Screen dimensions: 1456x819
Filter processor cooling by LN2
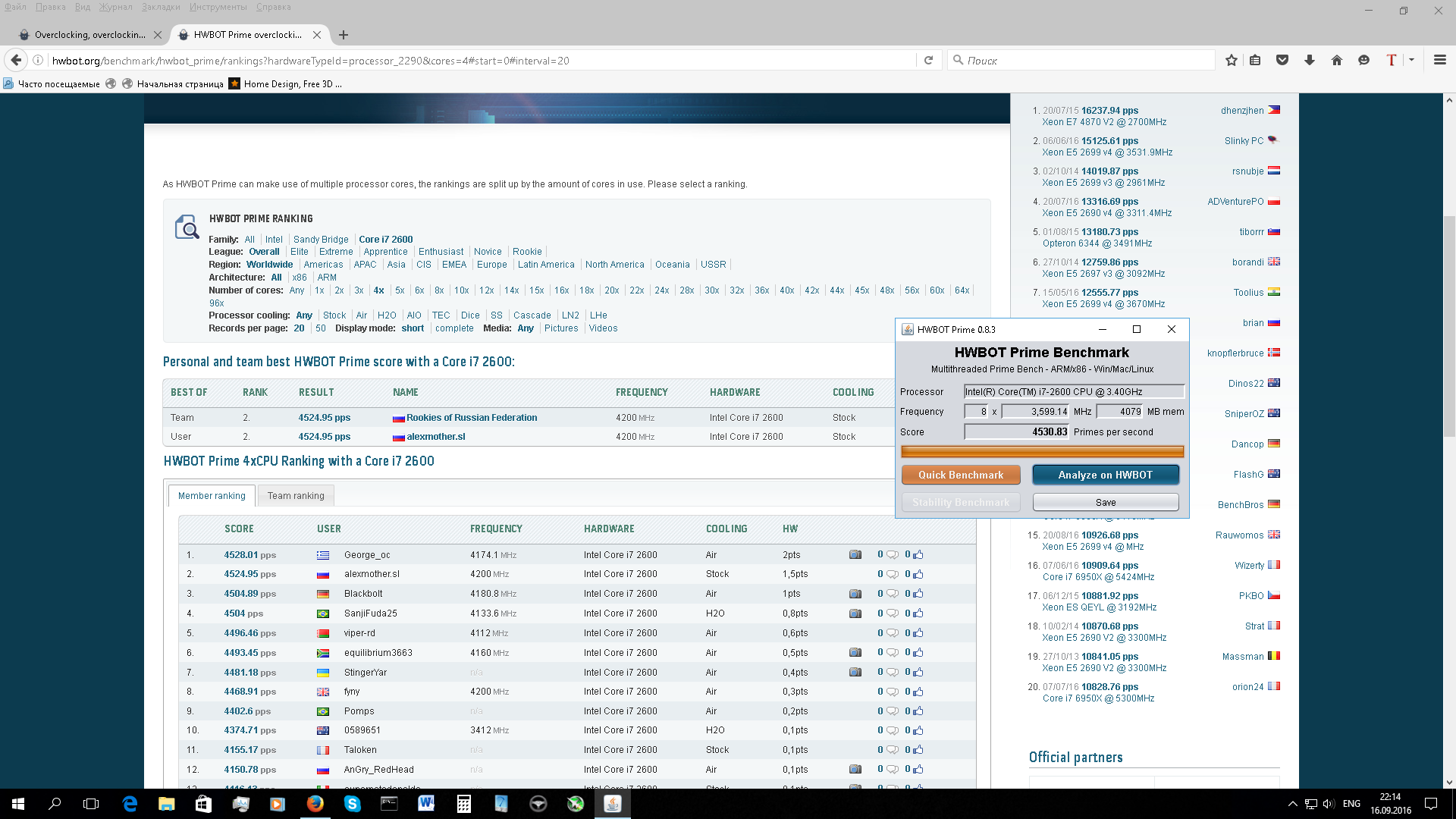point(570,315)
